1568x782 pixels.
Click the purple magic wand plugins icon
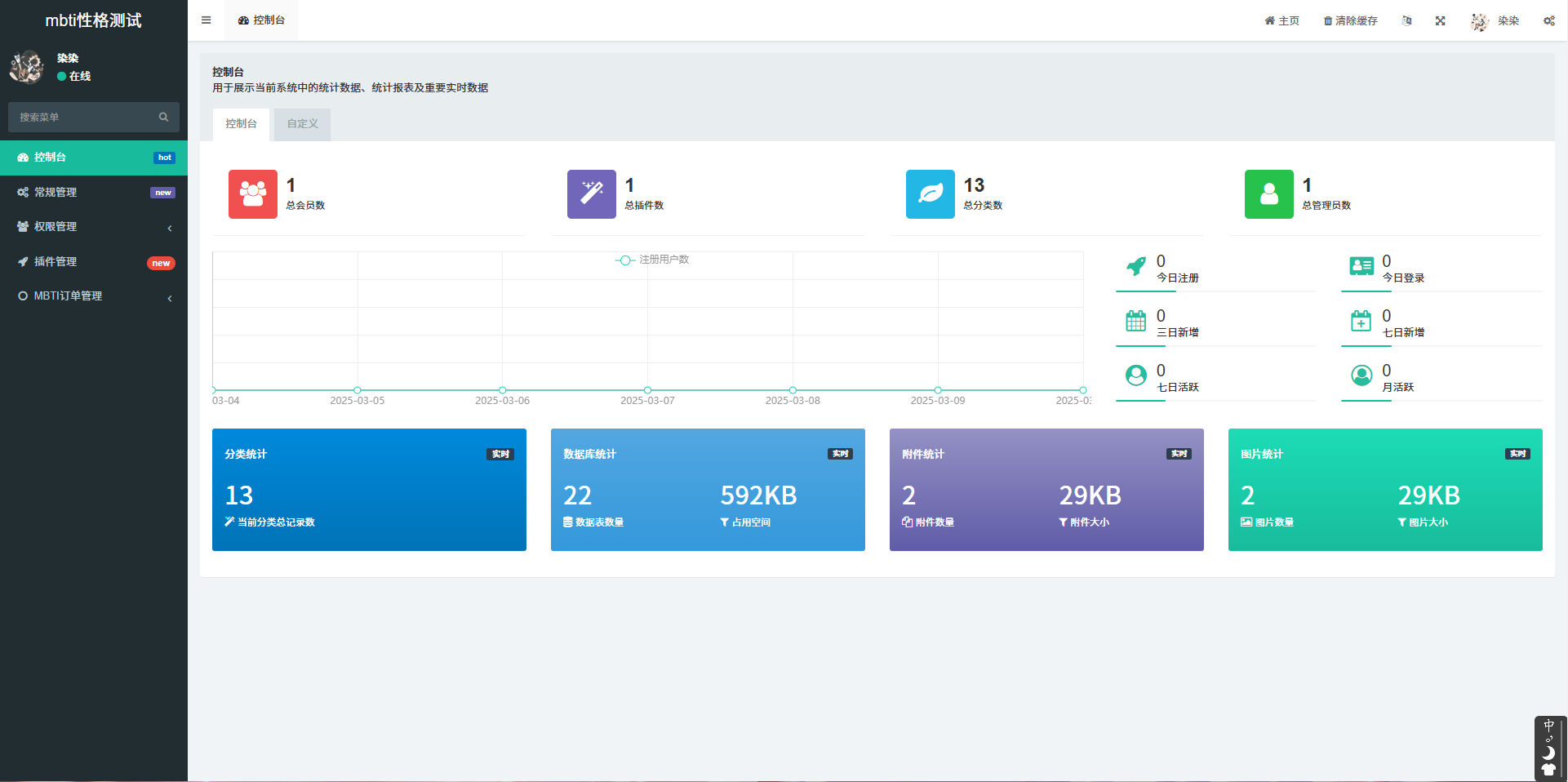click(591, 194)
